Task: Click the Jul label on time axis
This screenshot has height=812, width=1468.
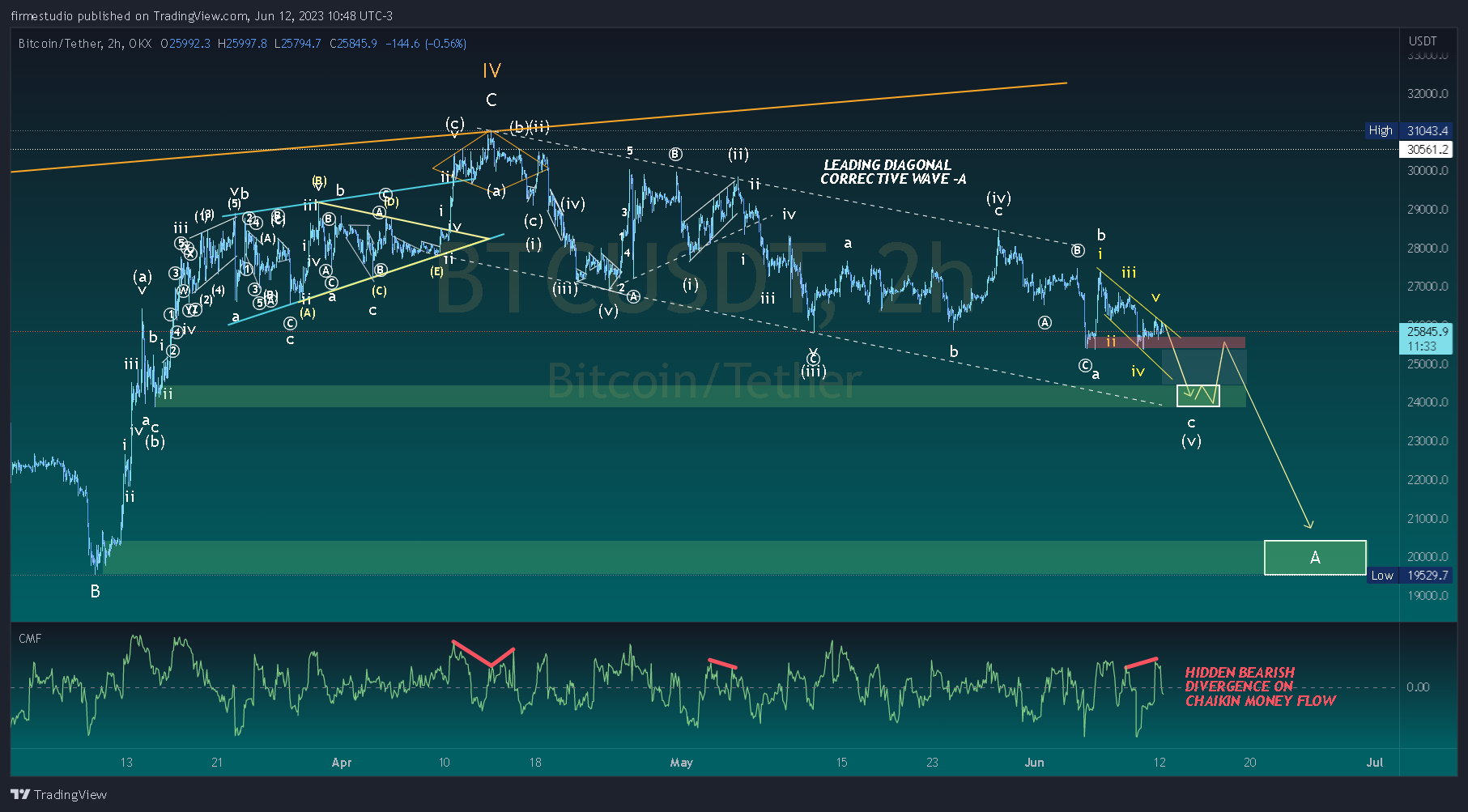Action: click(x=1375, y=763)
